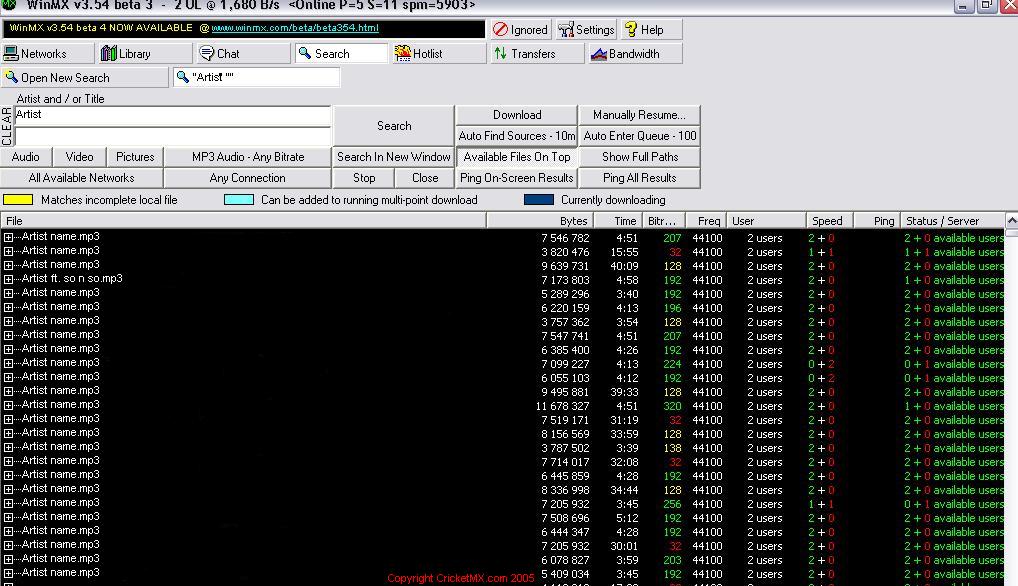Screen dimensions: 1018x586
Task: Sort by the Ping column header
Action: click(877, 221)
